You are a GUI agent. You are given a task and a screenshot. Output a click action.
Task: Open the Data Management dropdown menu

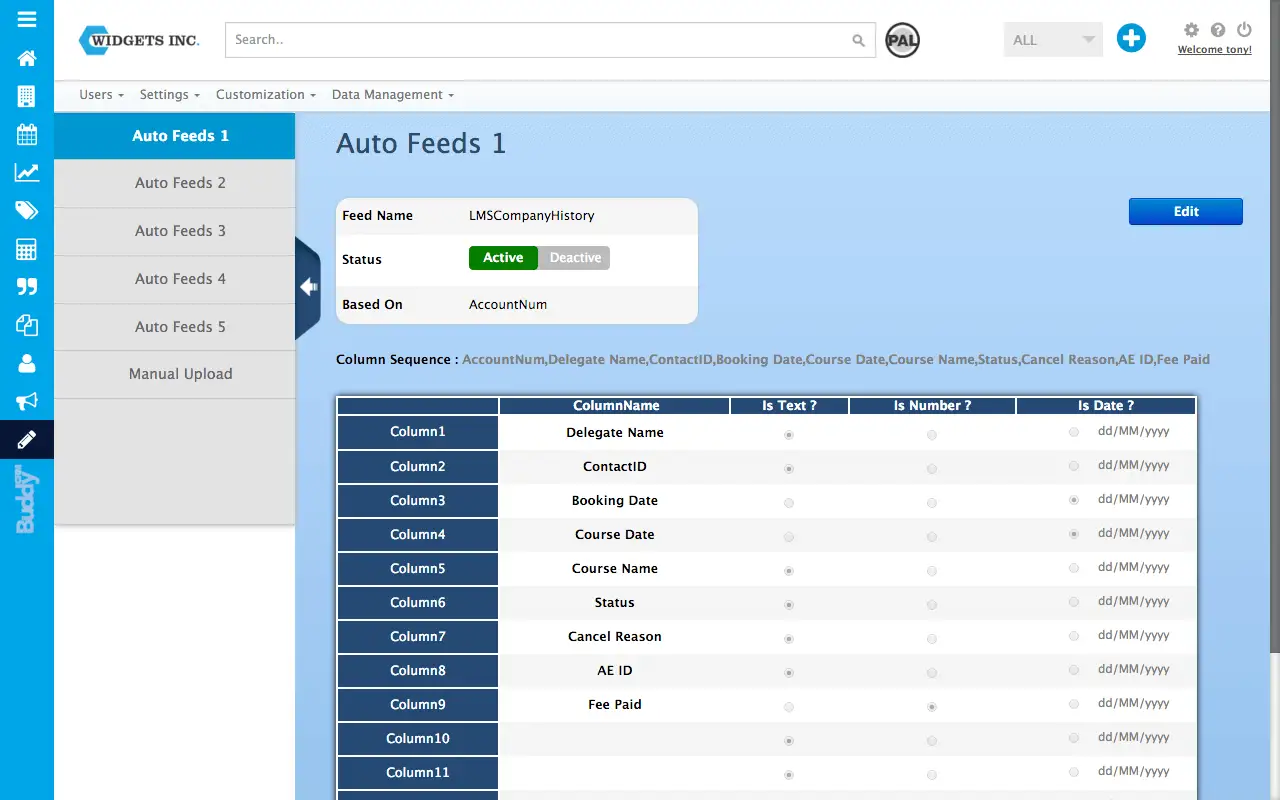pos(392,95)
